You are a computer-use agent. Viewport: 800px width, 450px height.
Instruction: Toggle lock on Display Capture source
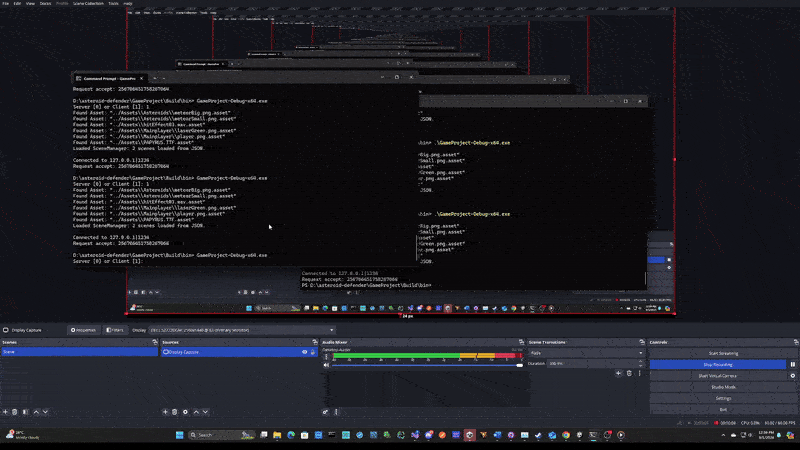[313, 352]
